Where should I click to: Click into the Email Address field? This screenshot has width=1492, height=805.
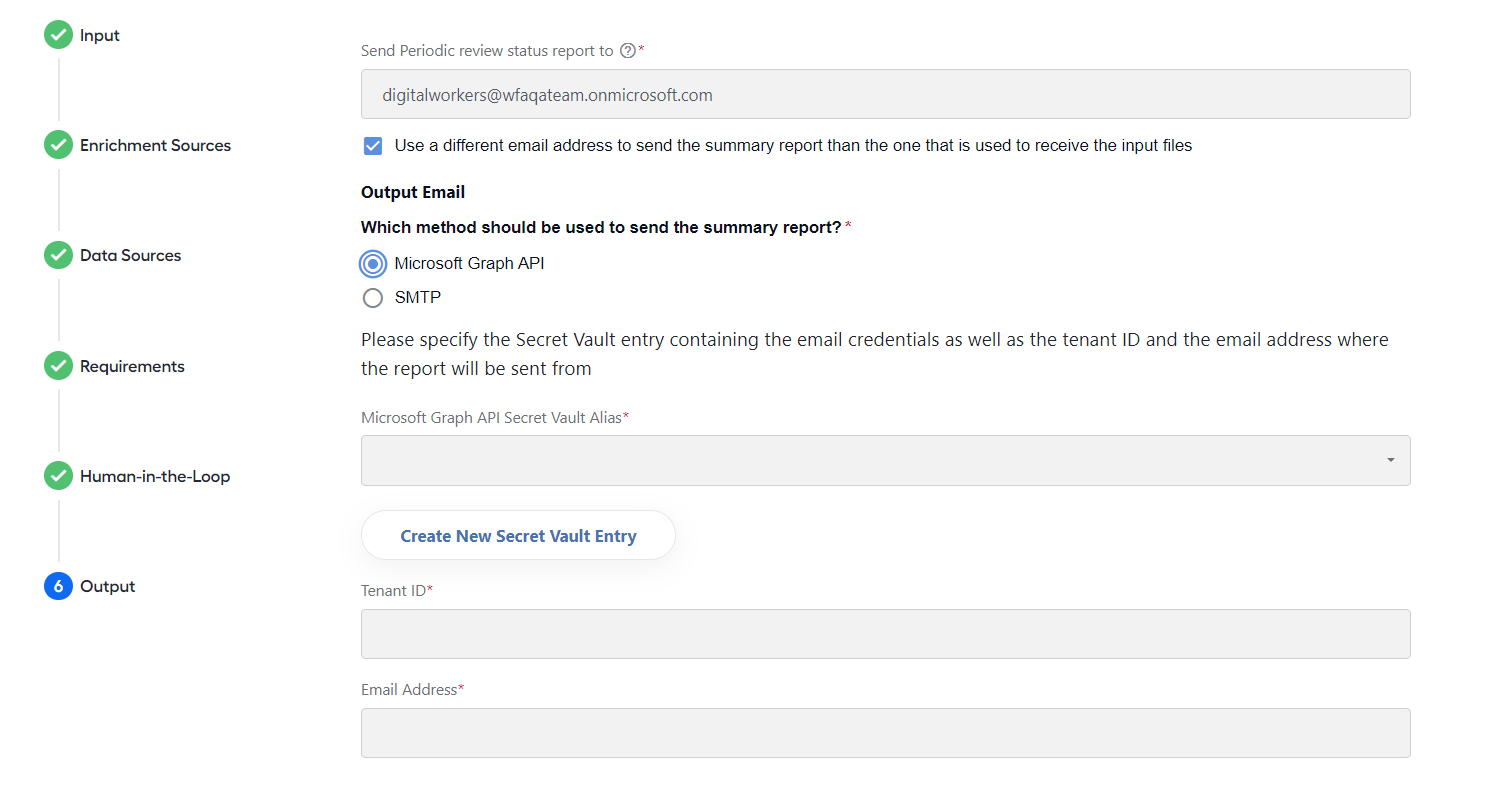(x=885, y=733)
